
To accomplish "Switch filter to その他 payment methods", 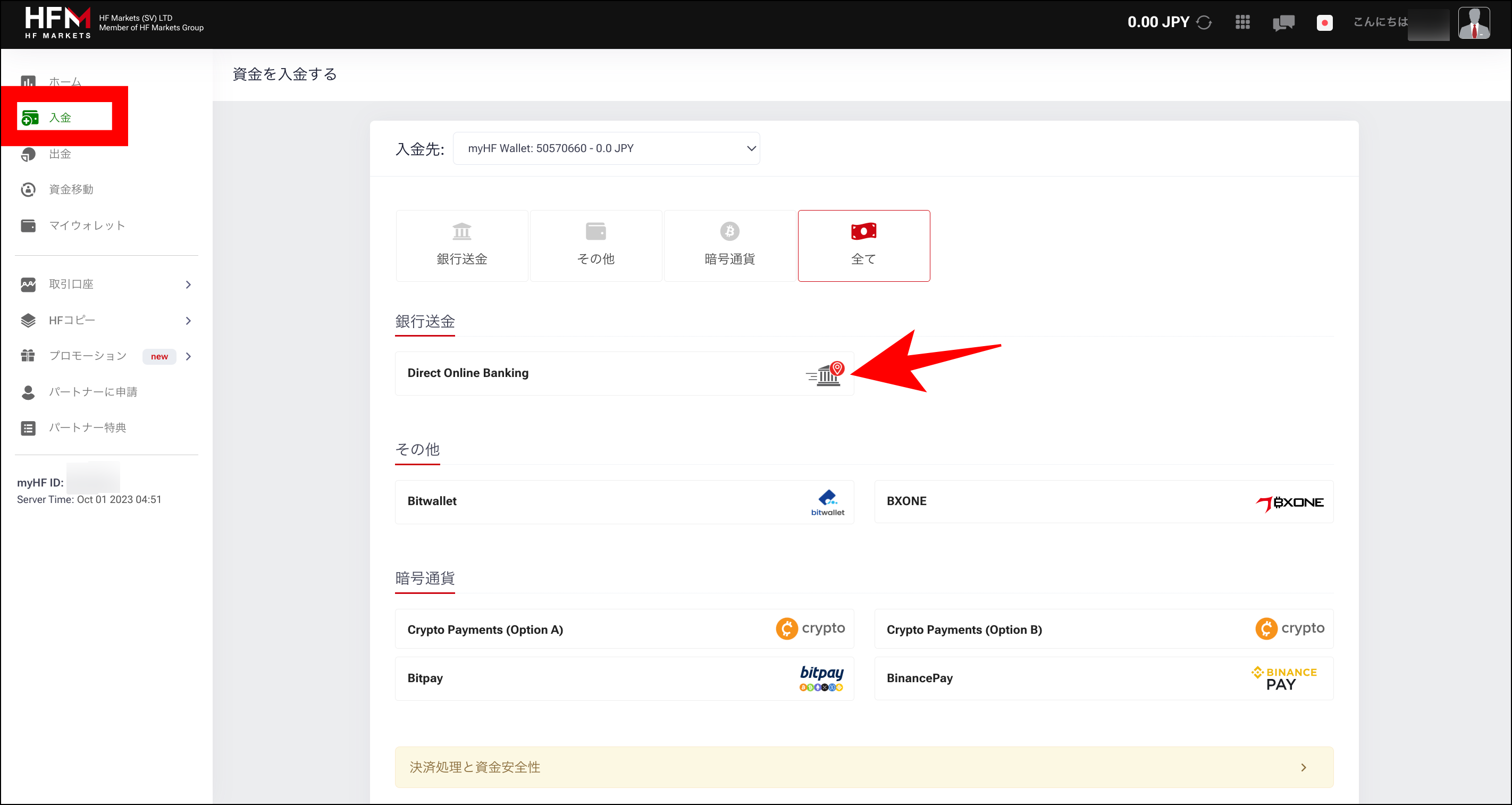I will pos(596,246).
